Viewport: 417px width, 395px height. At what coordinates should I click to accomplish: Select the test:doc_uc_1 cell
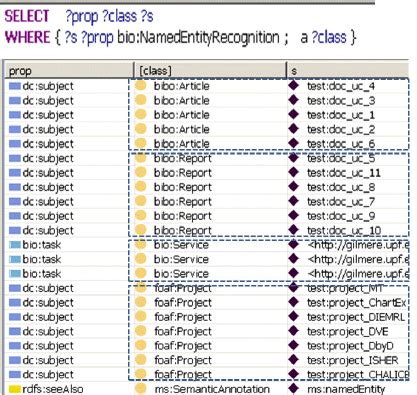click(341, 115)
